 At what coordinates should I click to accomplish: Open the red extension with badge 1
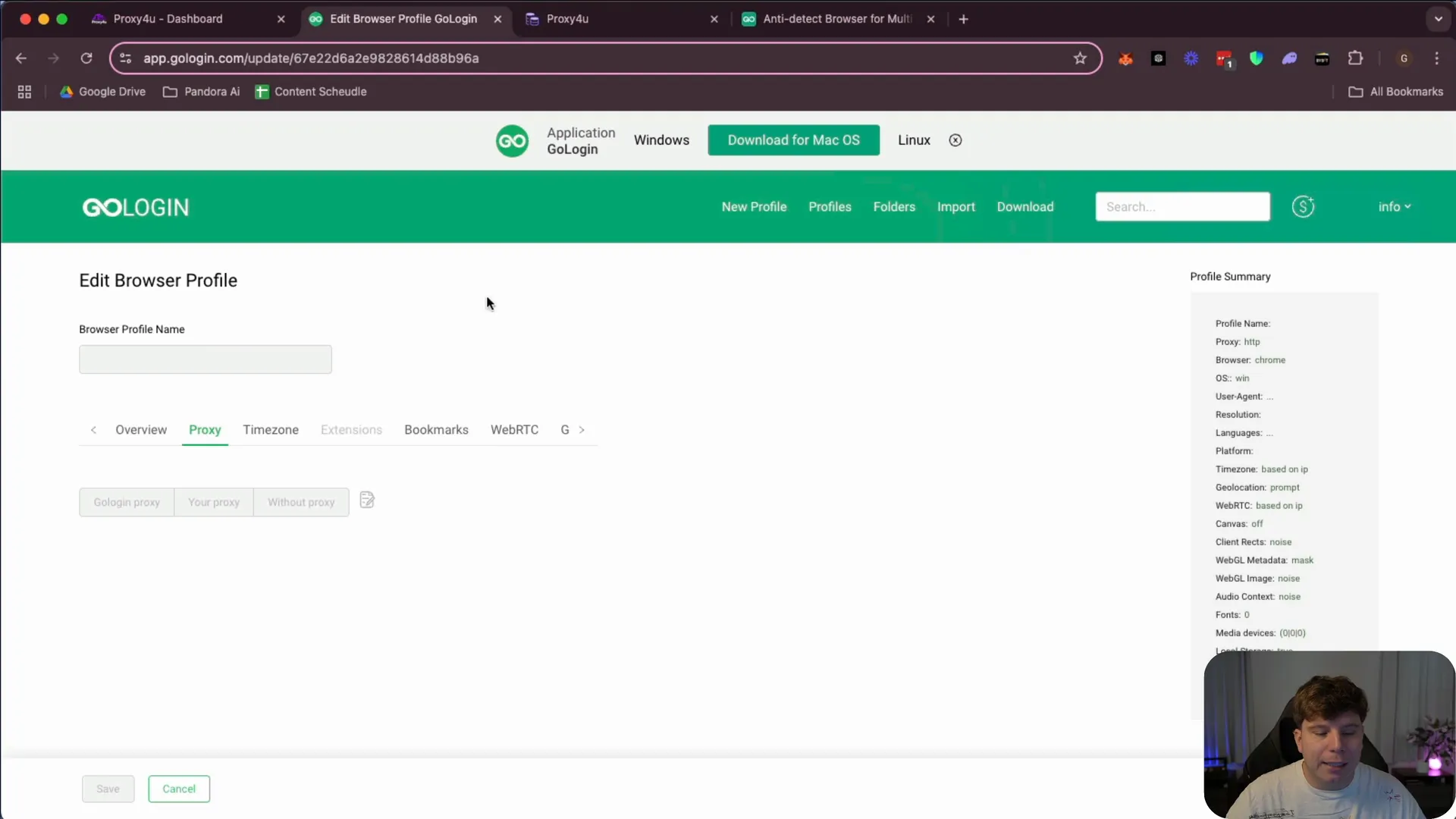click(x=1224, y=59)
